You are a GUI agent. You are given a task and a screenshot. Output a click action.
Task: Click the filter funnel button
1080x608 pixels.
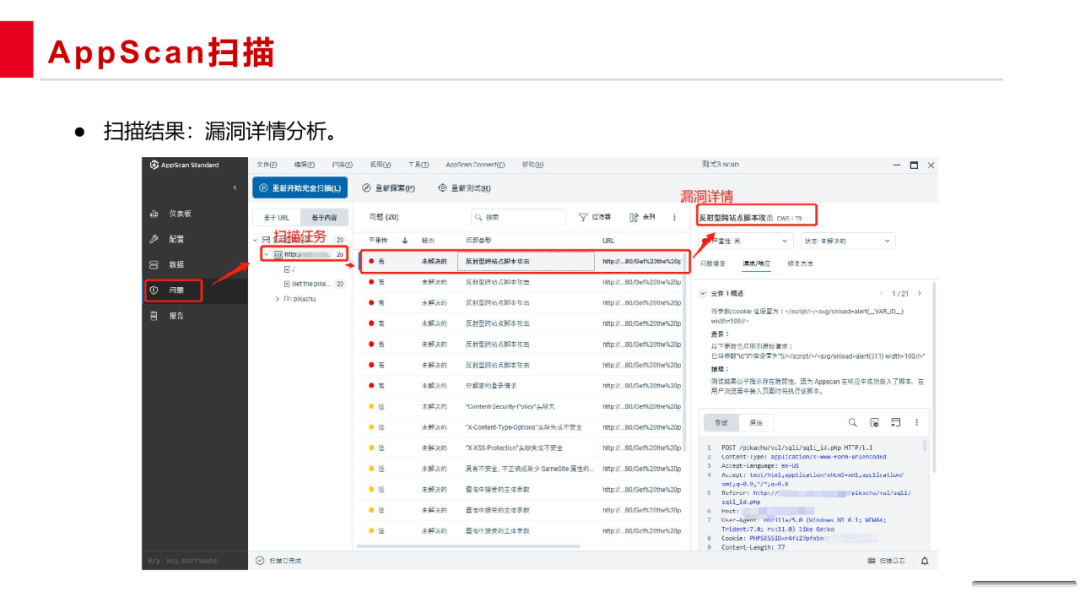pos(594,217)
